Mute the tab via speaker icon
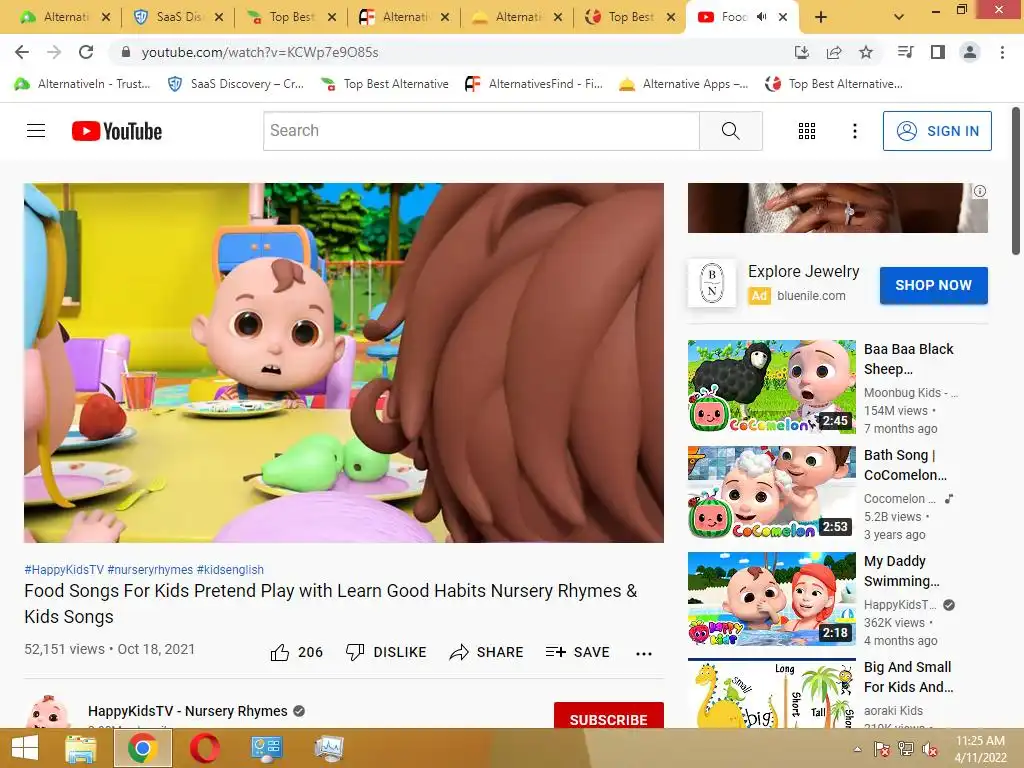This screenshot has height=768, width=1024. pos(761,17)
